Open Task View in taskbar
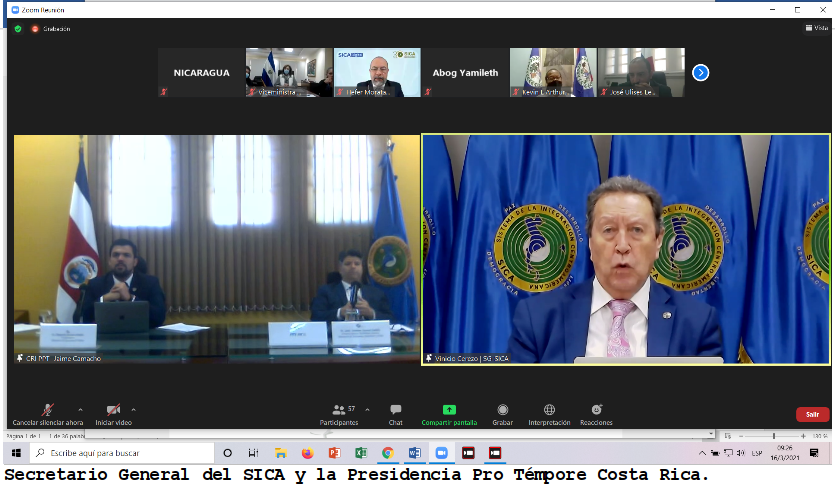The image size is (835, 486). (253, 453)
